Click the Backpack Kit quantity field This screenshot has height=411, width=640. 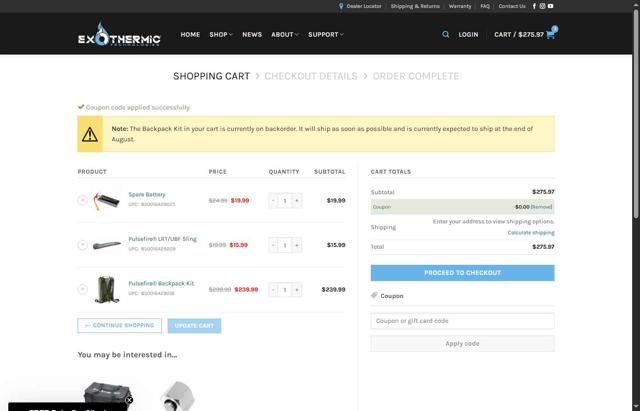point(285,290)
